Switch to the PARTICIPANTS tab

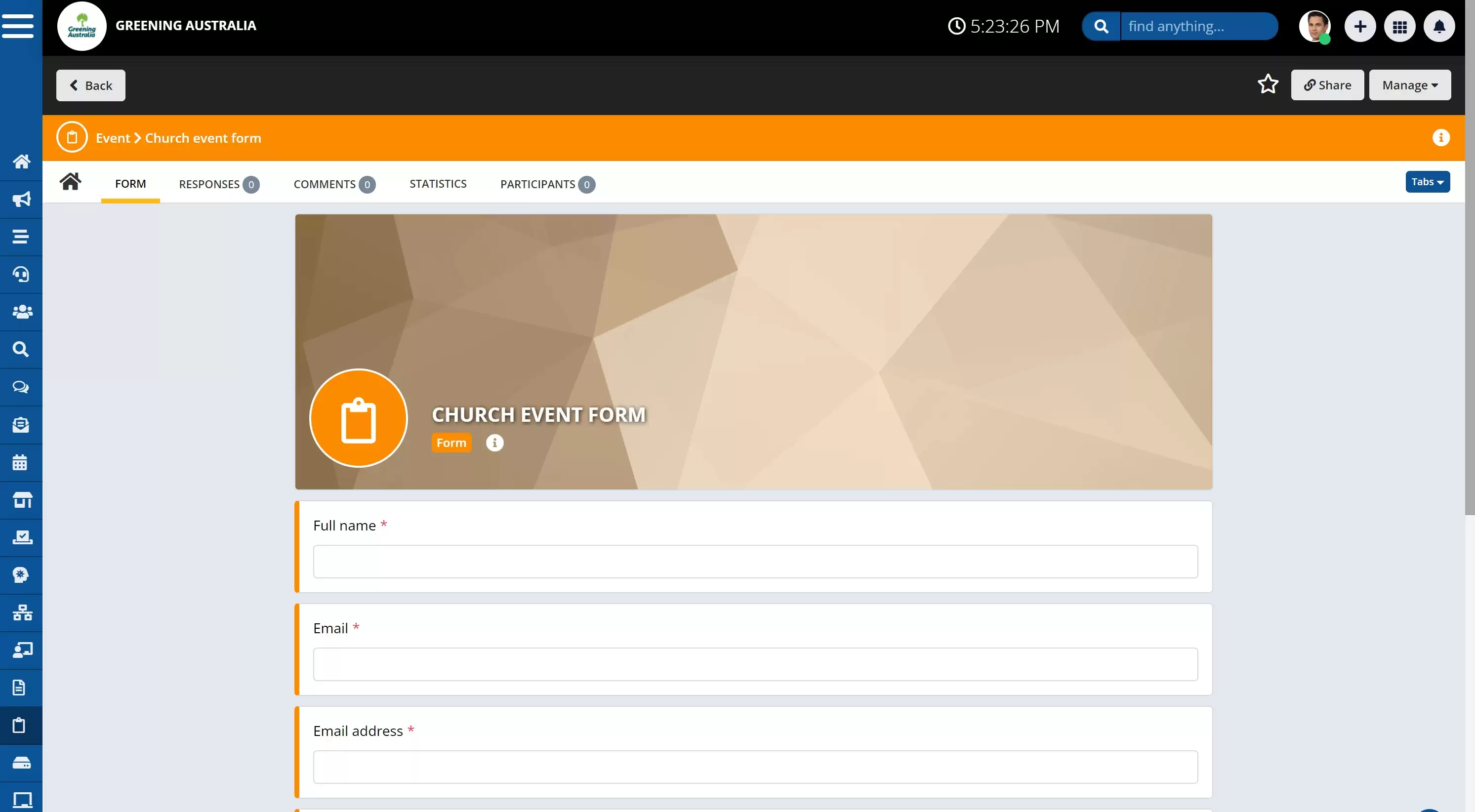(x=547, y=184)
